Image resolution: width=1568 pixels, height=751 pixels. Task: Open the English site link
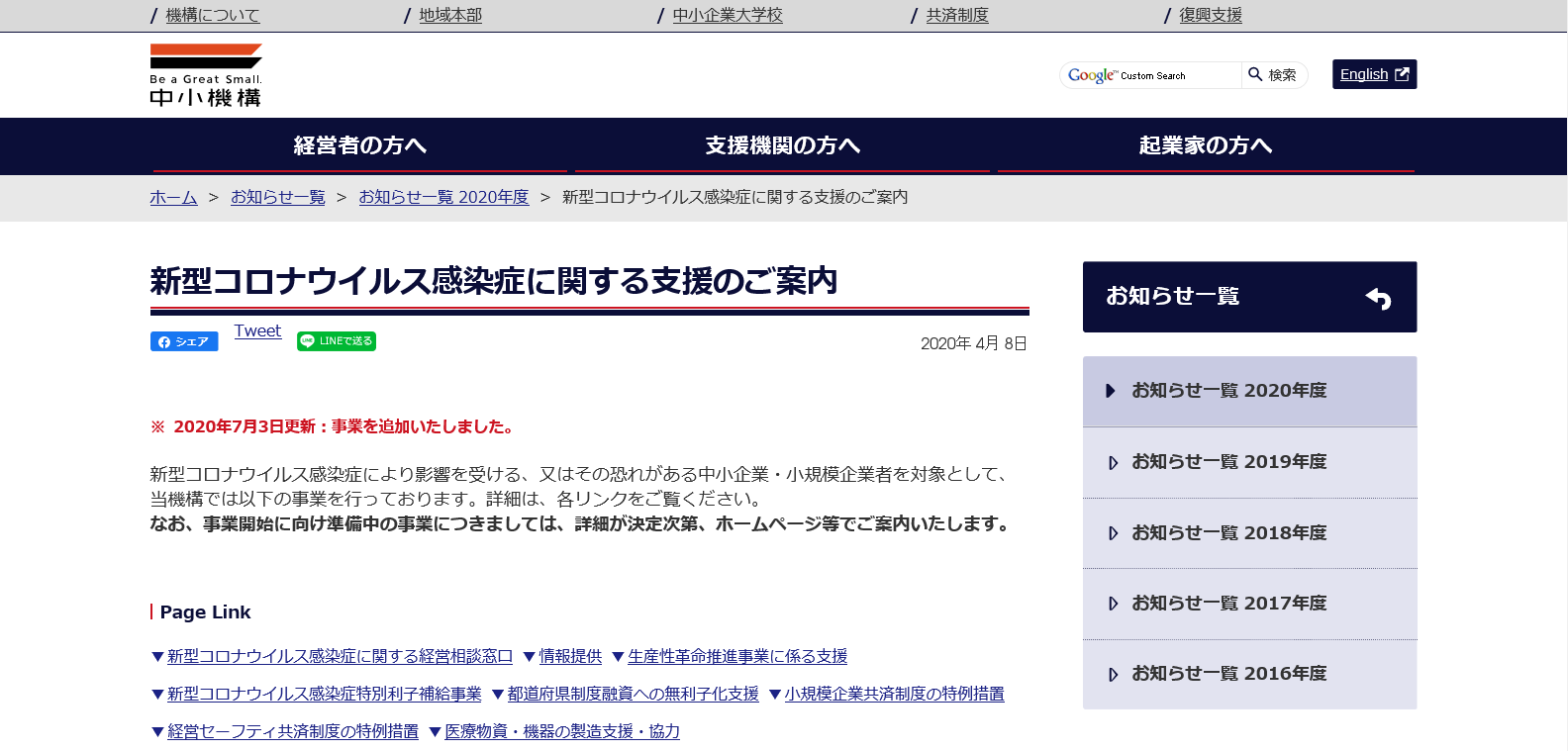(1374, 74)
